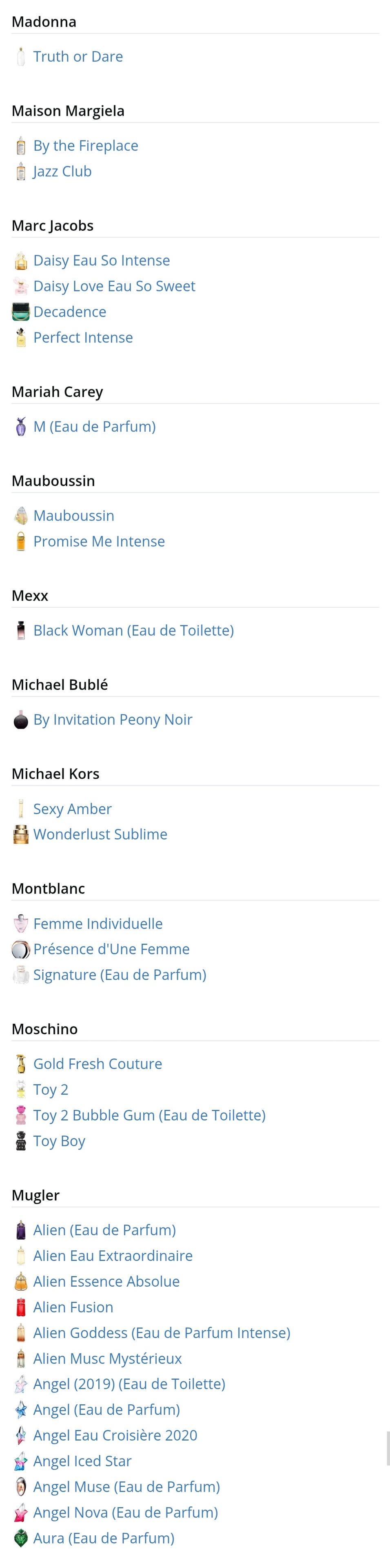Open Promise Me Intense perfume page
The height and width of the screenshot is (1568, 390).
click(x=99, y=541)
